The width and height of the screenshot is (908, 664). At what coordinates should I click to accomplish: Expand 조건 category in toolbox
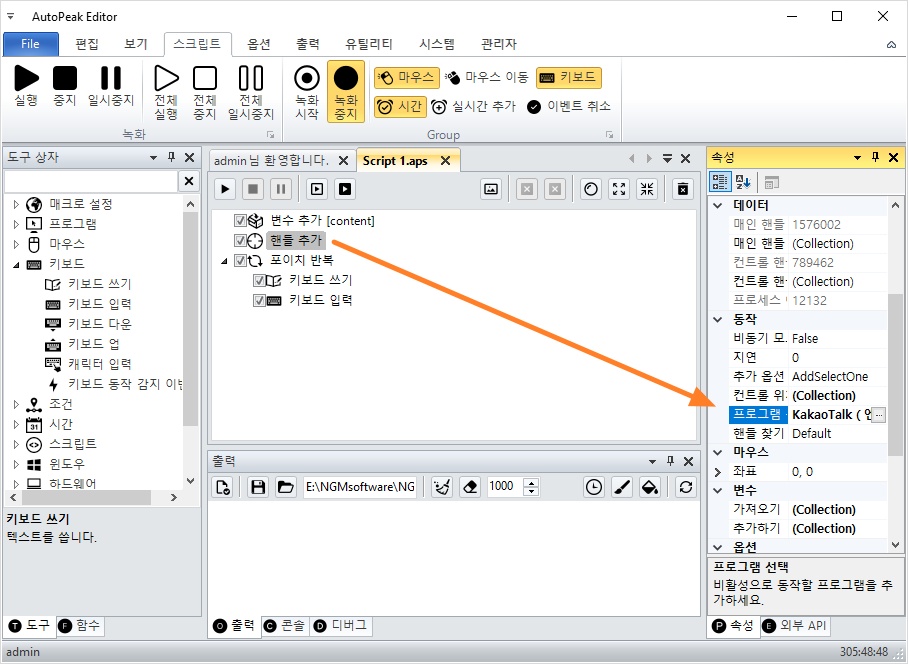pos(16,404)
